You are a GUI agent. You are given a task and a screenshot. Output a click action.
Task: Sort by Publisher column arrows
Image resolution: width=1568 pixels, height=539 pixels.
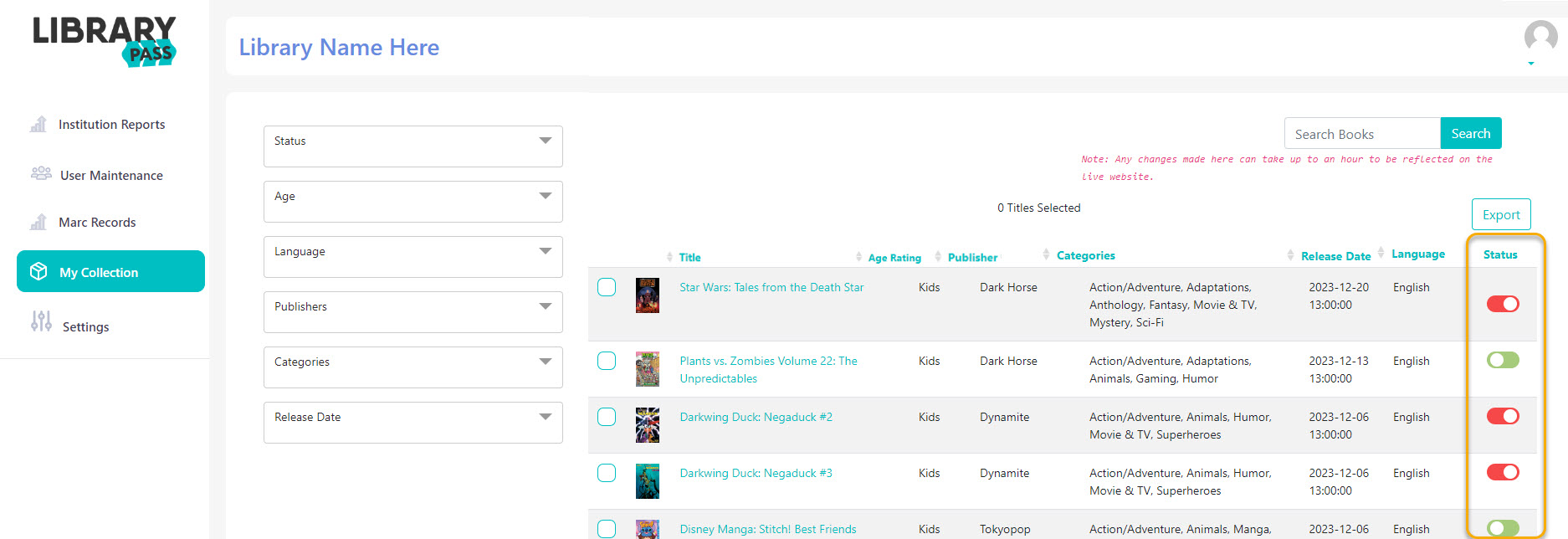pos(938,257)
